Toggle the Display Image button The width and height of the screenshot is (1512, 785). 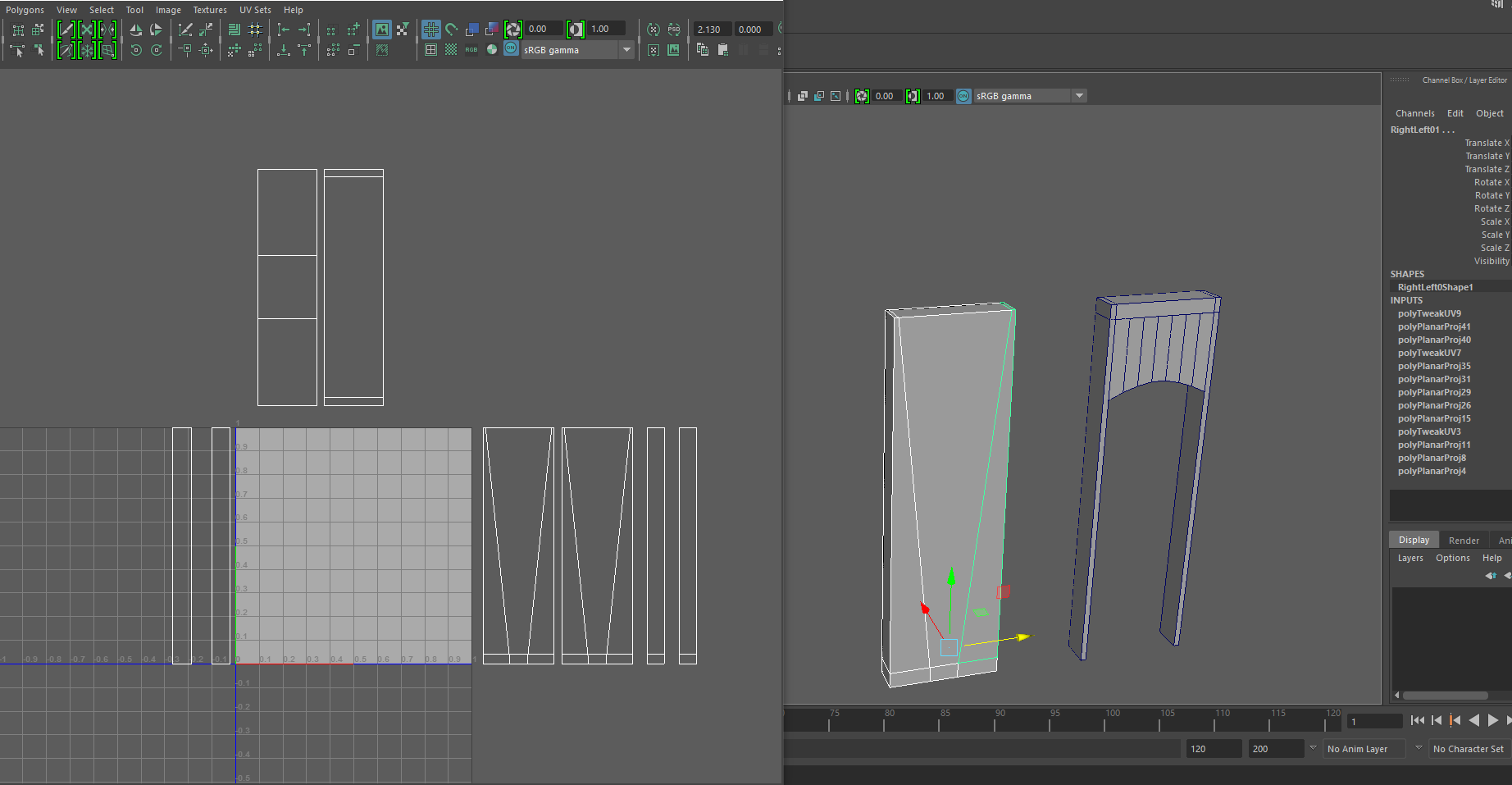pyautogui.click(x=382, y=29)
